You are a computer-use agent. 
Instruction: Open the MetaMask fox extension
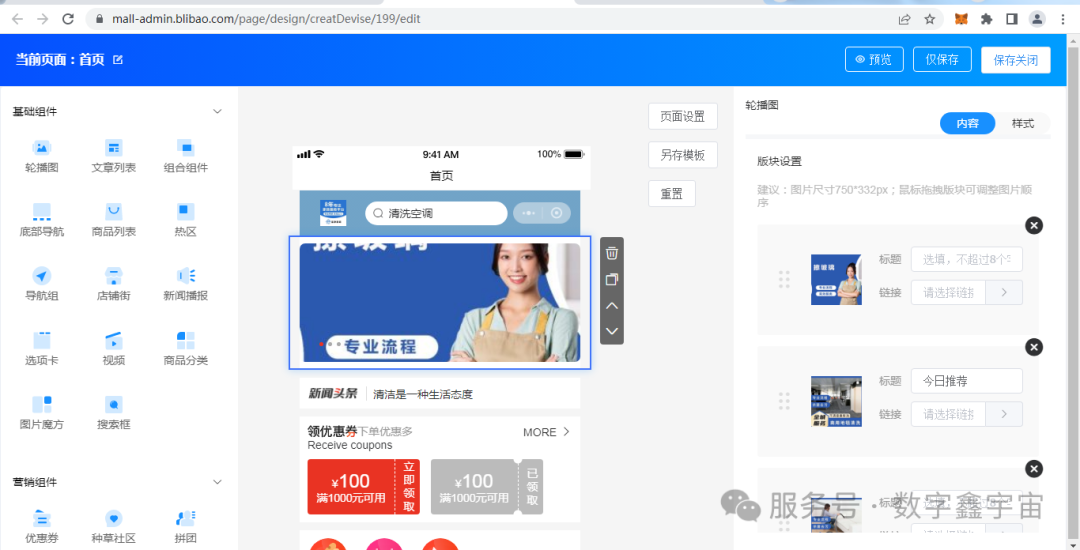(961, 19)
